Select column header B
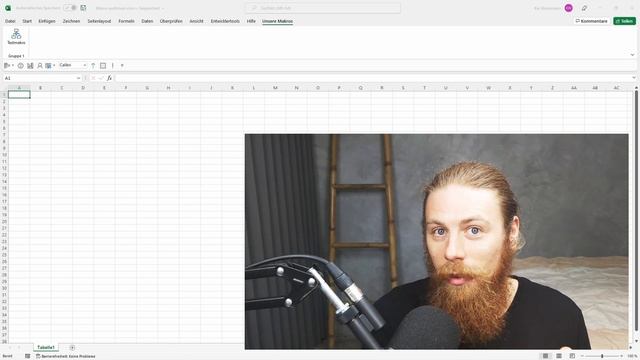This screenshot has height=360, width=640. pos(40,88)
